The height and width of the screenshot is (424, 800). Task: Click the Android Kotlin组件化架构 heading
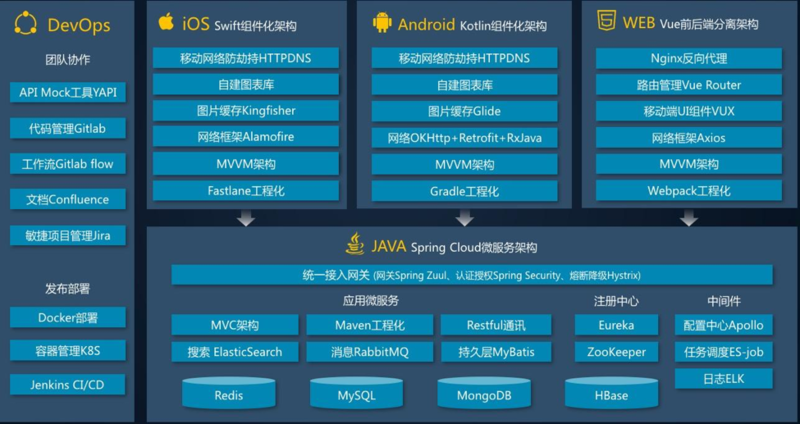472,24
